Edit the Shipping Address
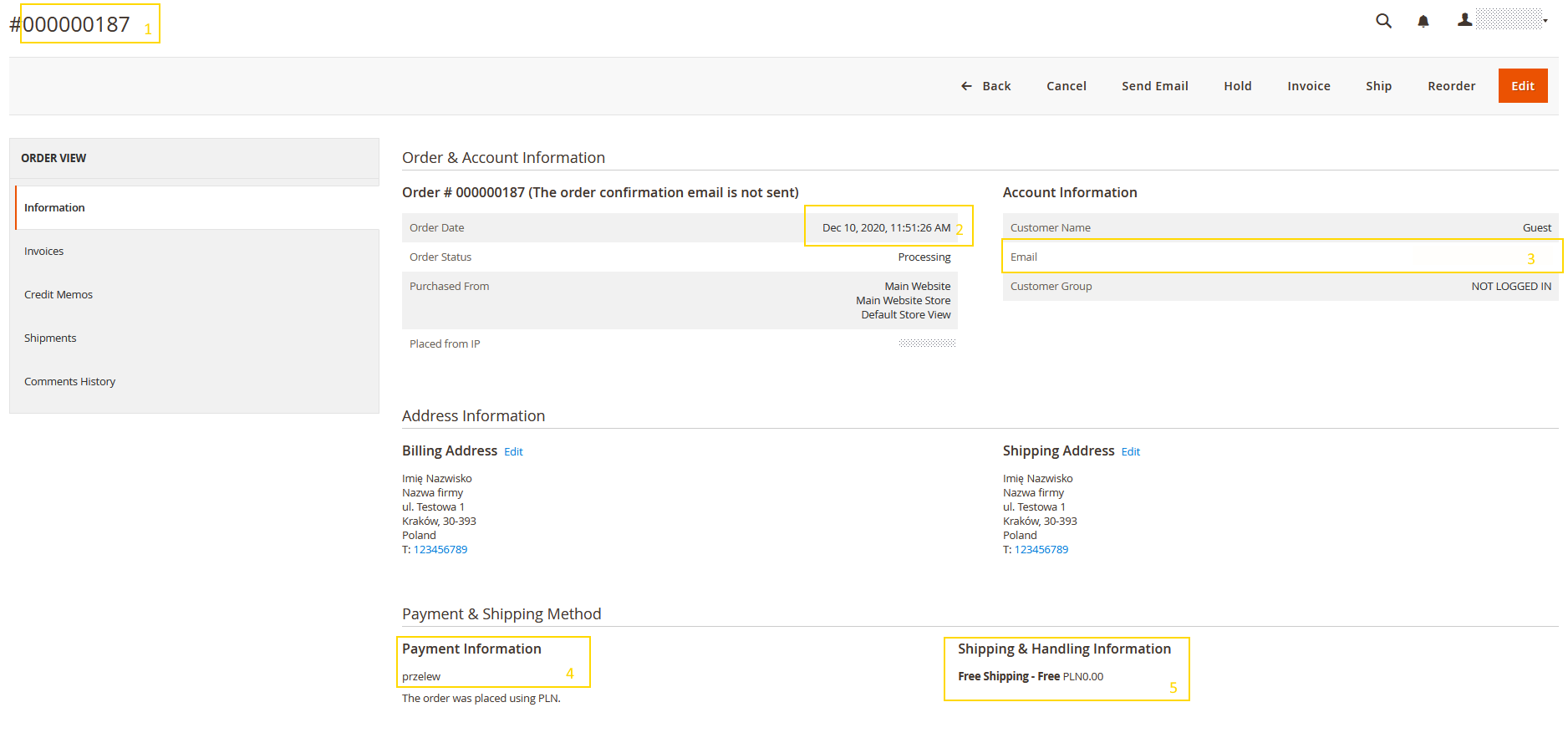 pos(1130,452)
